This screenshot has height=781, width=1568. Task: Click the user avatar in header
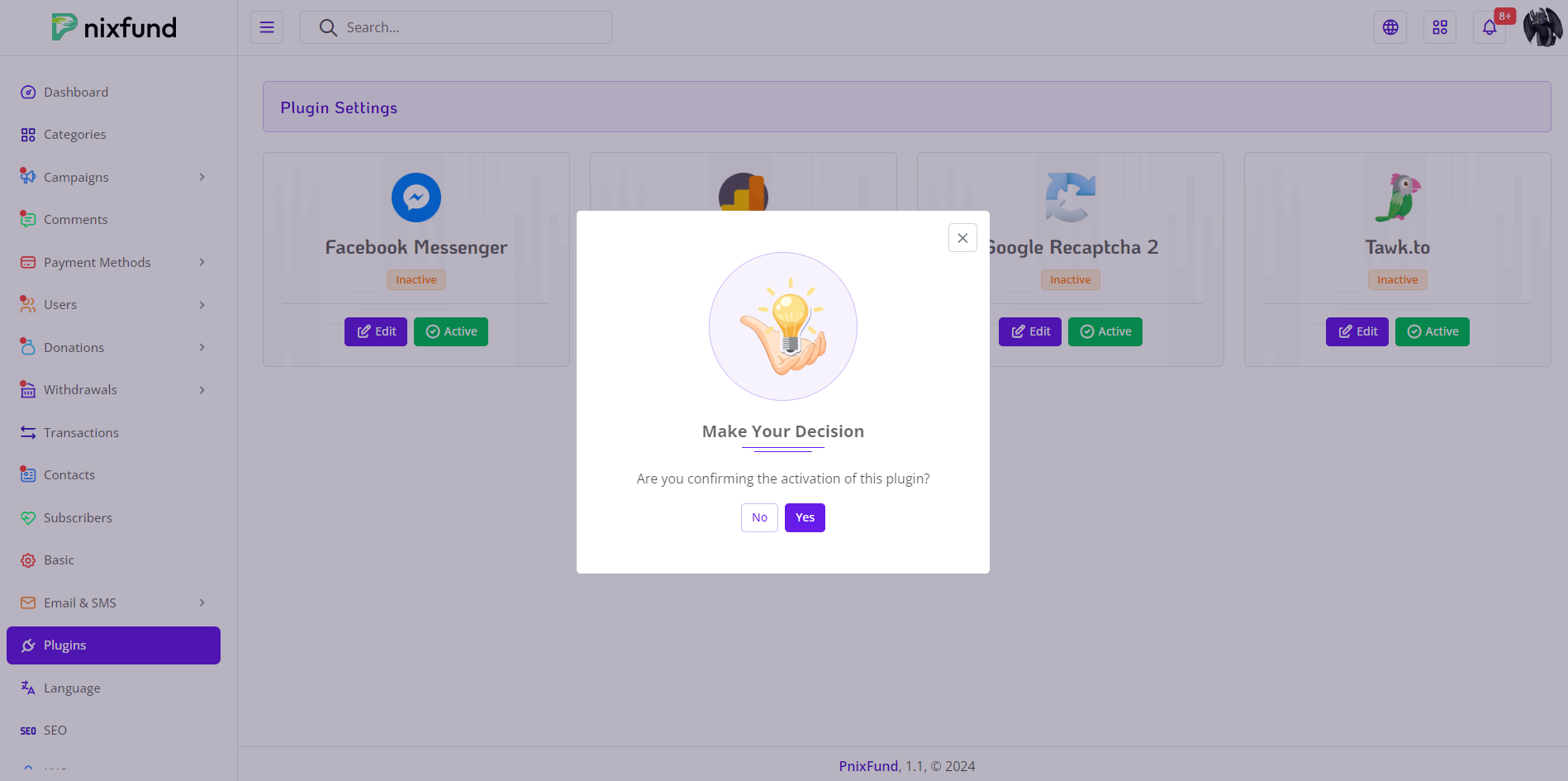coord(1542,27)
